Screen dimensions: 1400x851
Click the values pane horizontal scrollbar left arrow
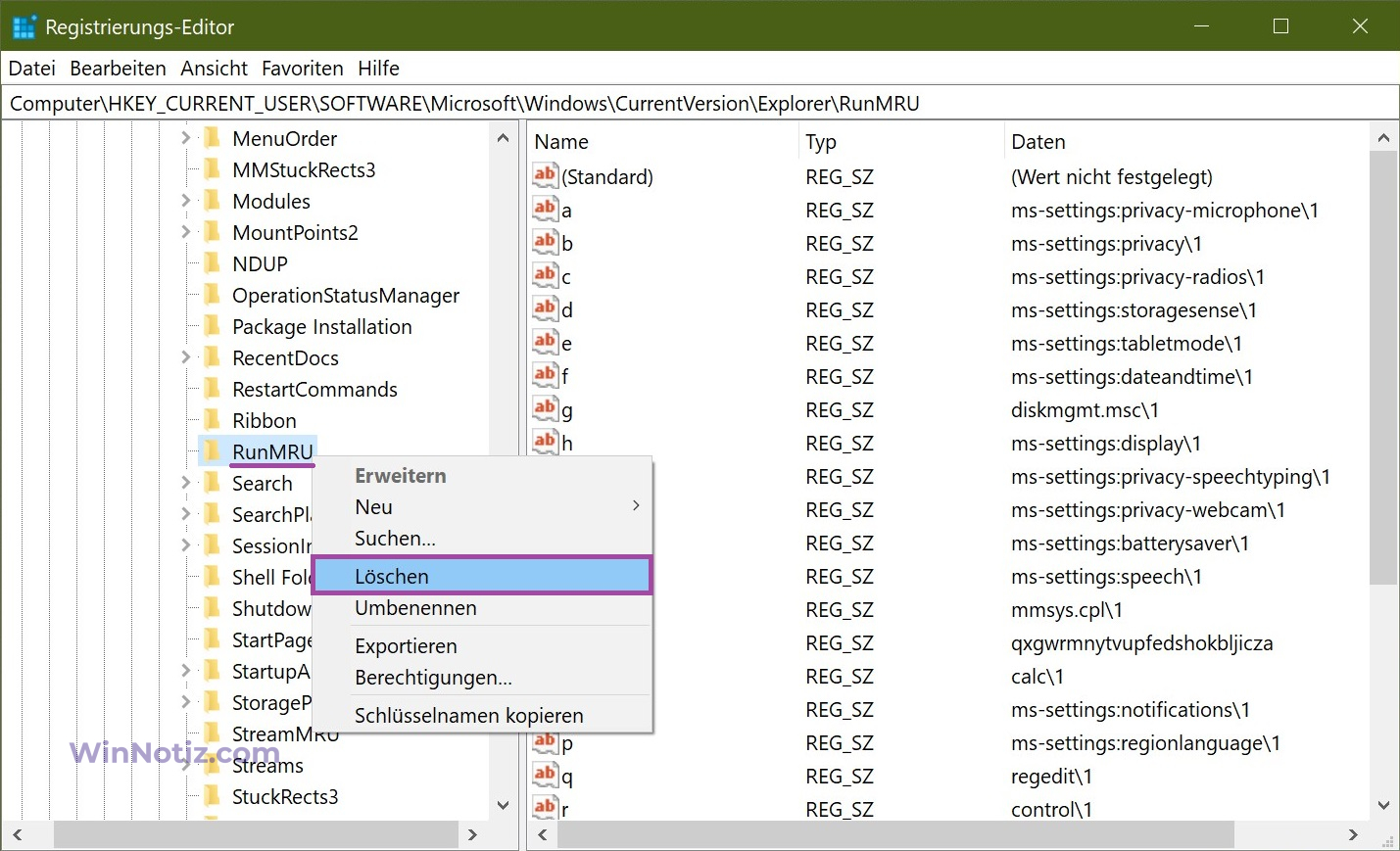point(542,834)
